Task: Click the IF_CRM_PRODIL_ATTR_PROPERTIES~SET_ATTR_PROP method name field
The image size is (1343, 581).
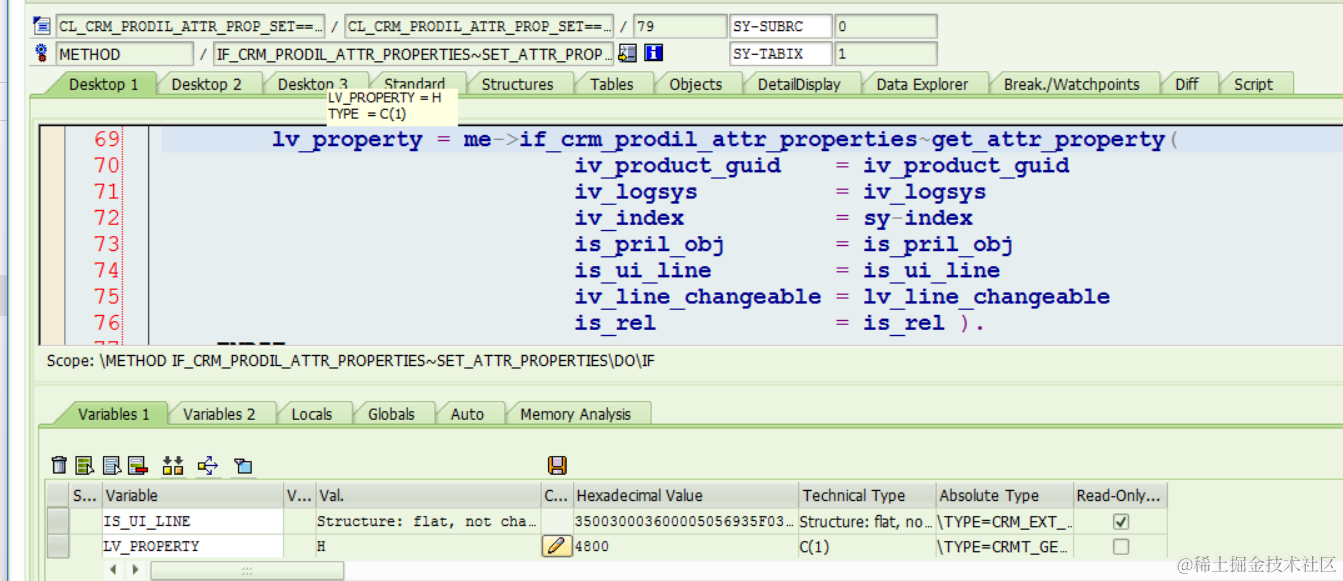Action: pyautogui.click(x=413, y=53)
